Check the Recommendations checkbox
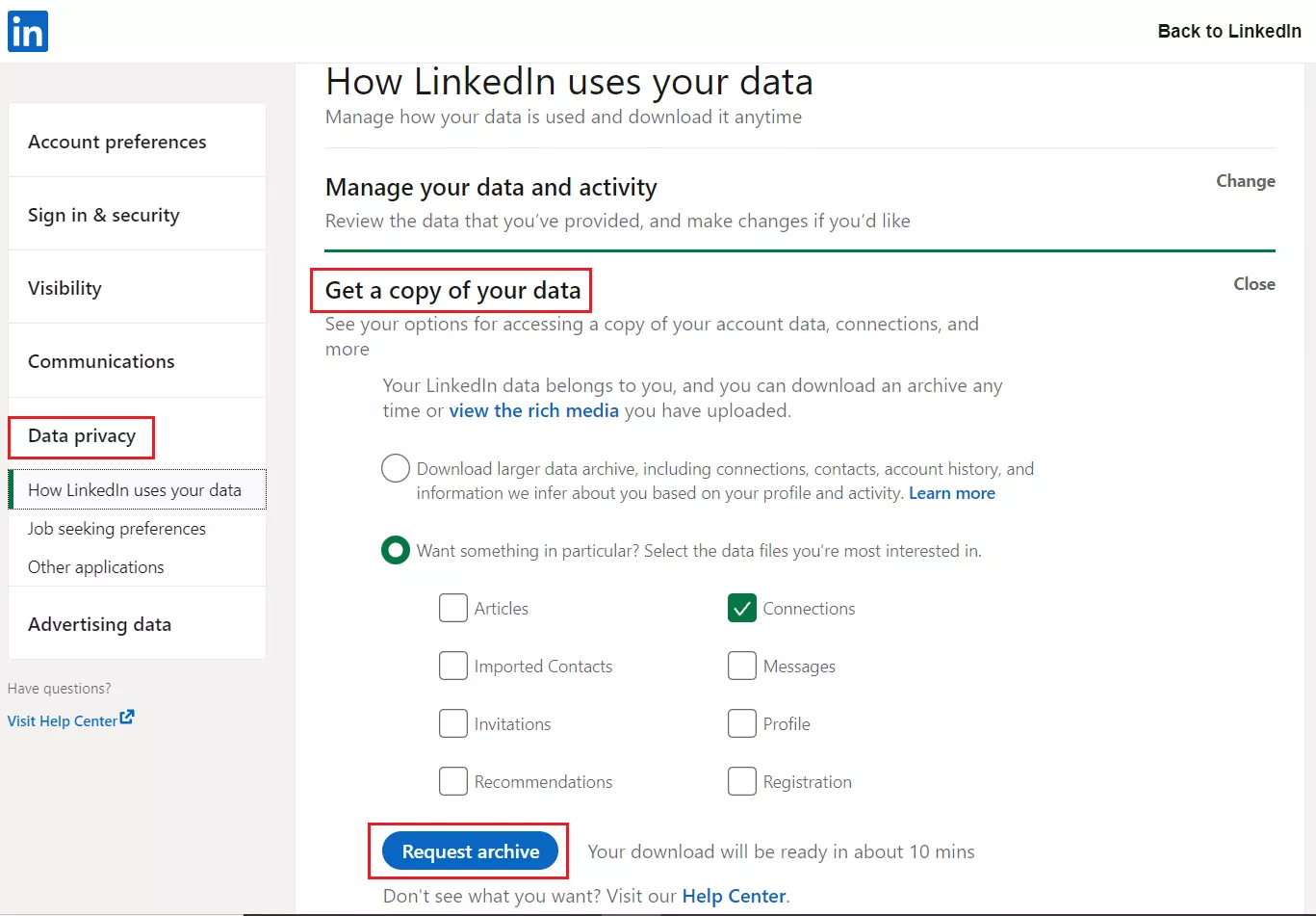 click(453, 782)
